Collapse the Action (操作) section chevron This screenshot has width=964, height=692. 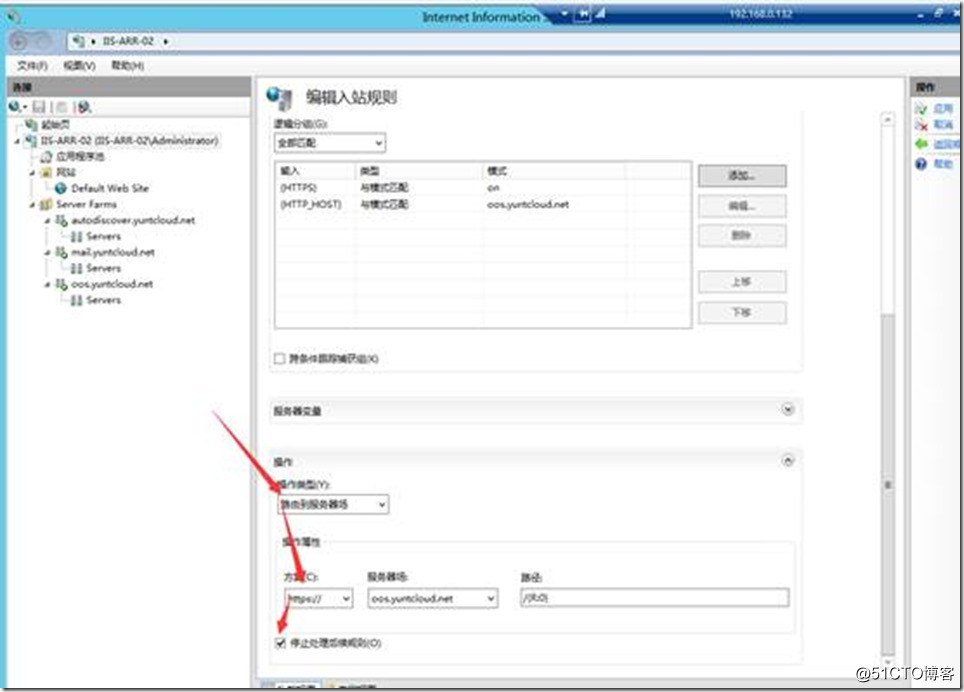(x=788, y=461)
